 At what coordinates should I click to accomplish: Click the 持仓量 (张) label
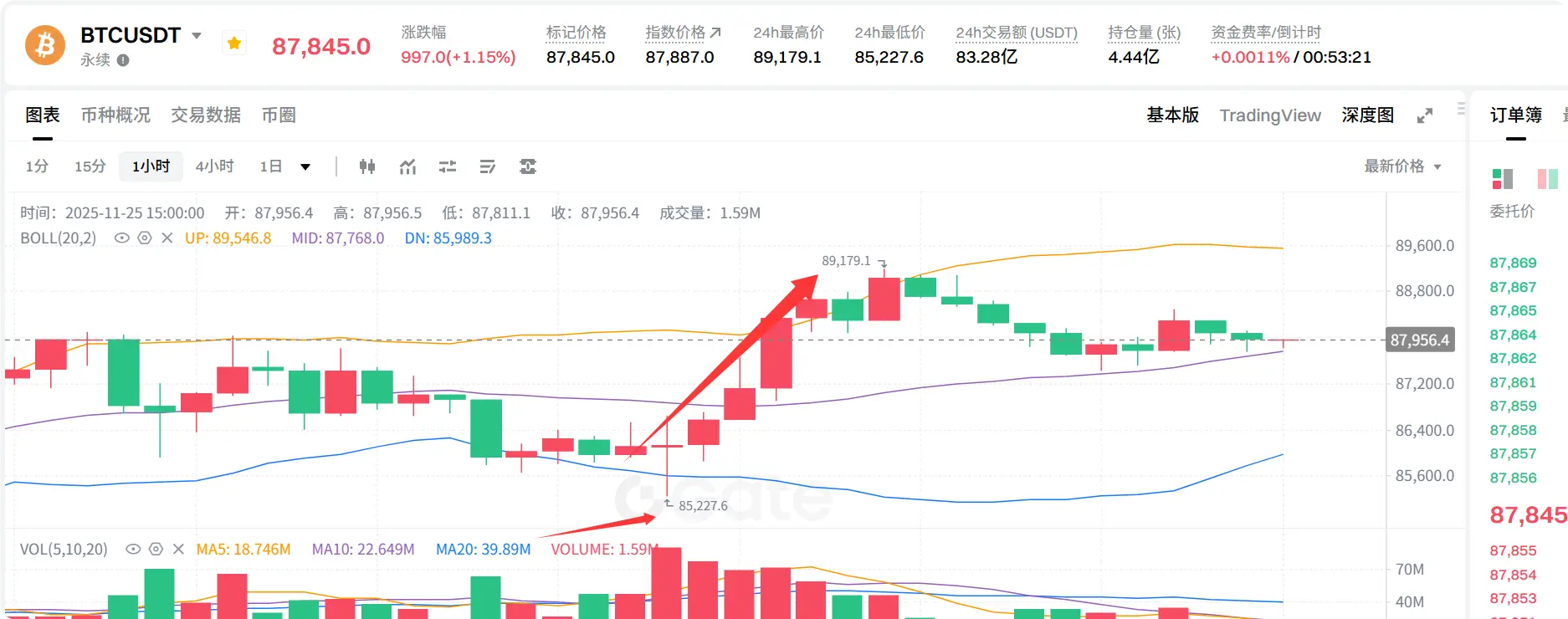click(x=1144, y=33)
